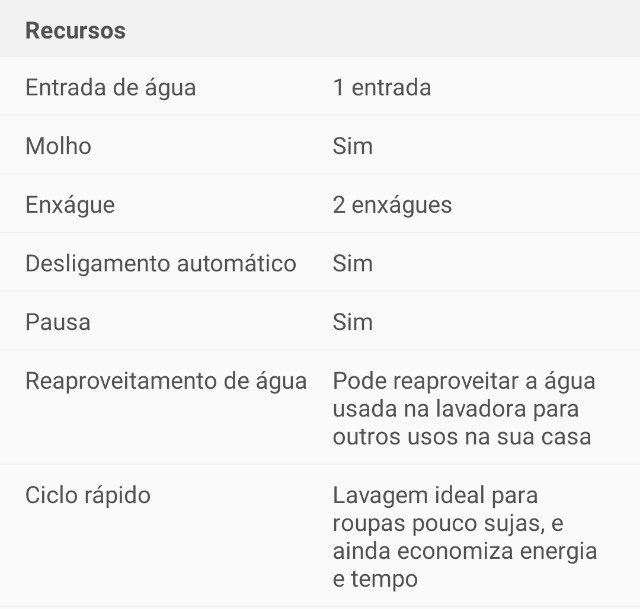Click the Recursos section header
This screenshot has width=640, height=609.
(76, 31)
